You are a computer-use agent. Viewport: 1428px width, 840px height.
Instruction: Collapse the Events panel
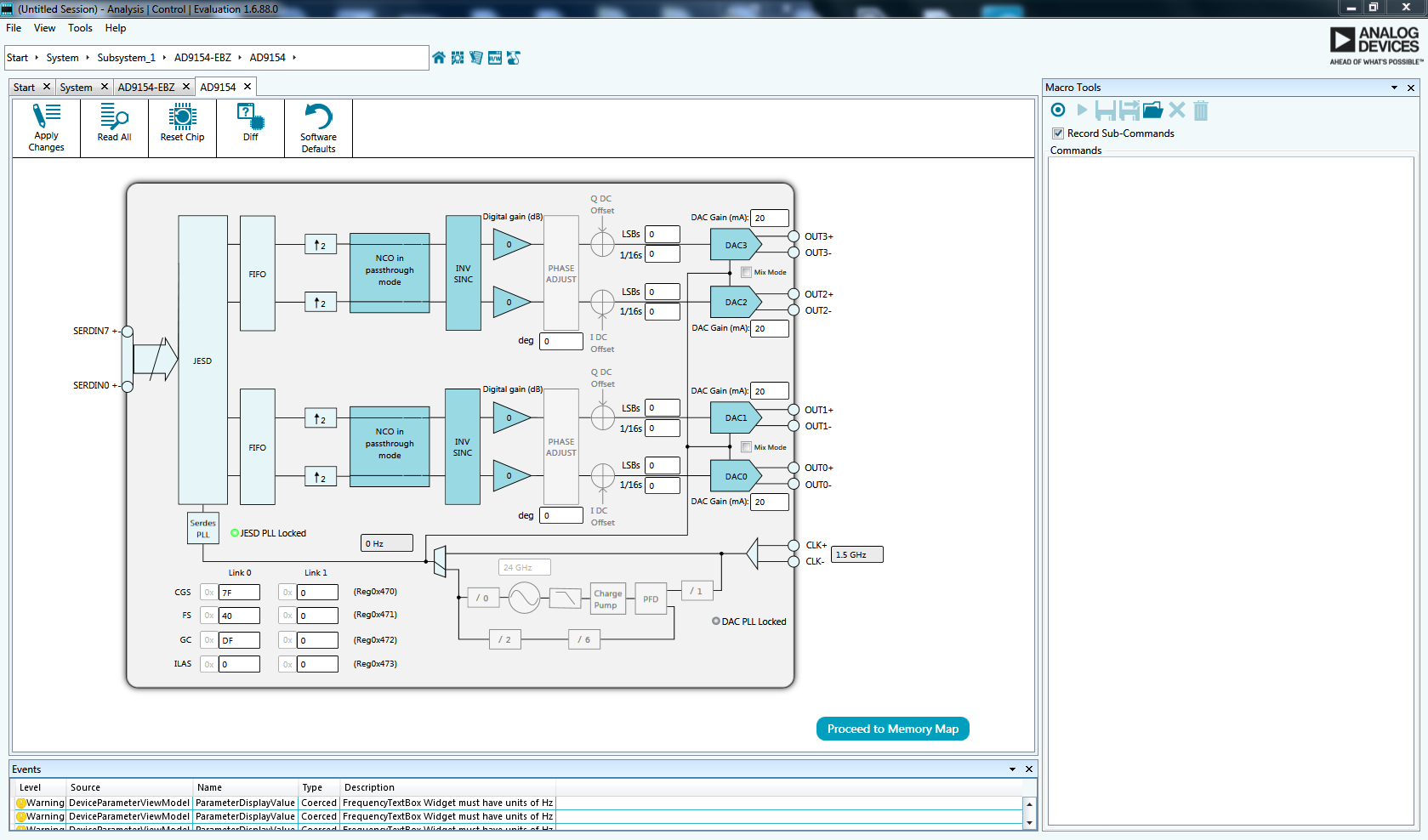pos(1012,769)
